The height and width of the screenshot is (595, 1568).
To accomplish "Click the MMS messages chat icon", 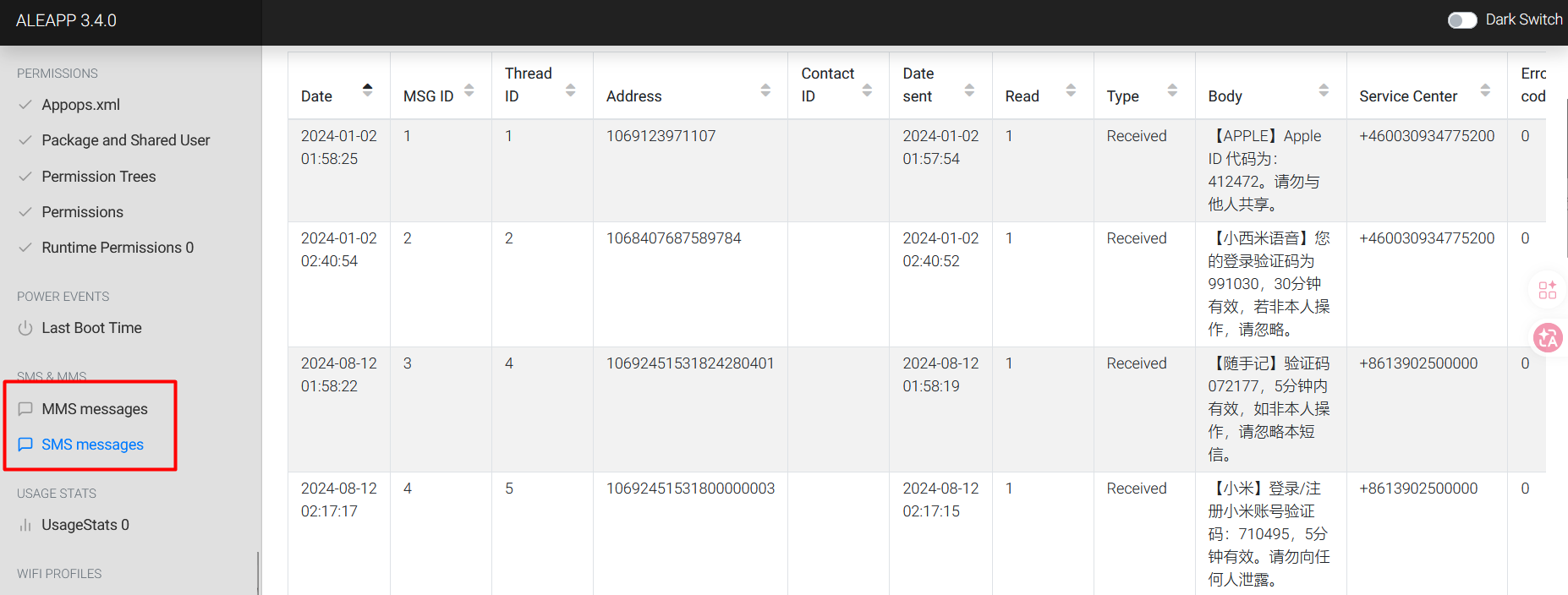I will tap(25, 409).
